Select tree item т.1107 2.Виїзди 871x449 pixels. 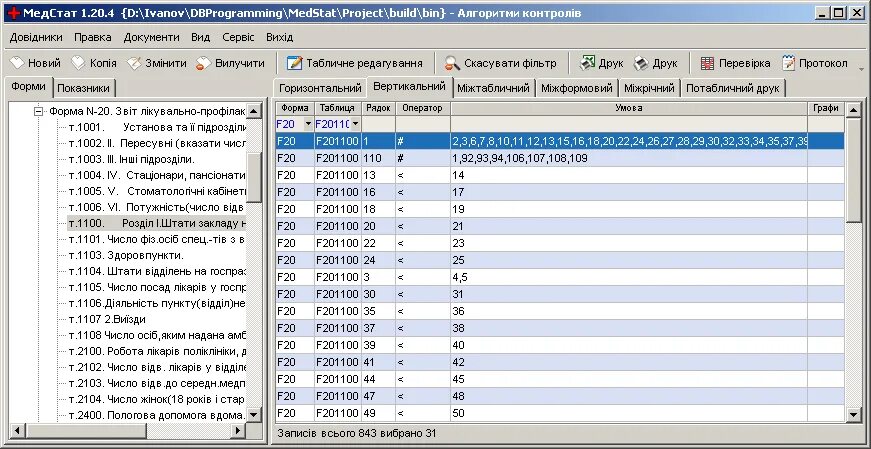107,320
